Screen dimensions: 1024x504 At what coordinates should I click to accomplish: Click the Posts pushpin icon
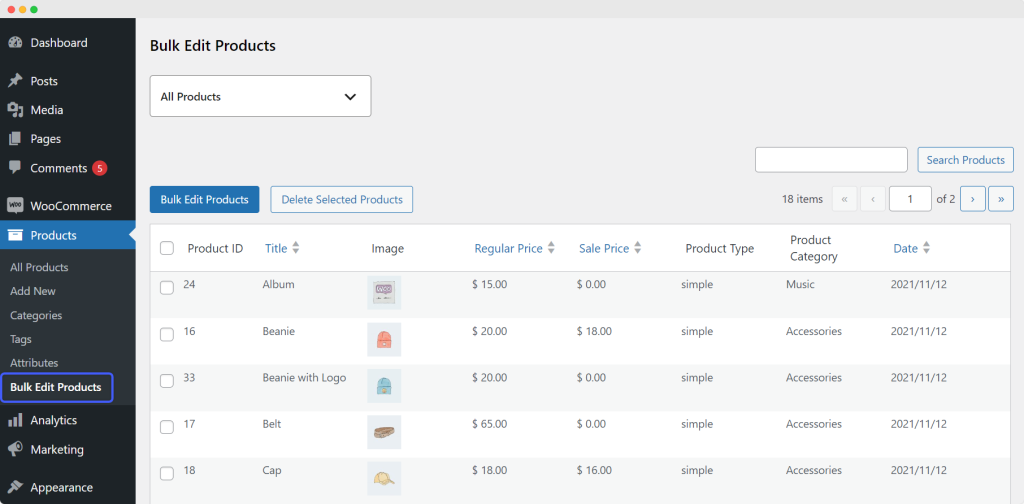(15, 81)
